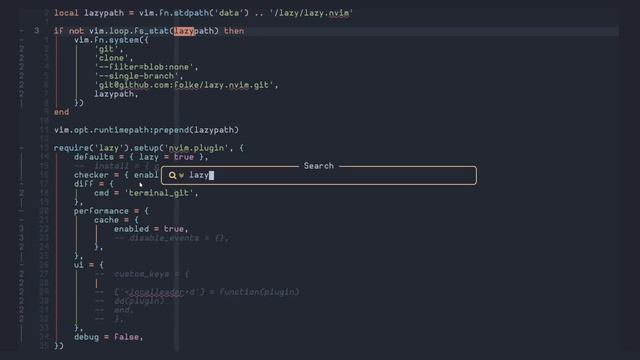640x360 pixels.
Task: Click the 'then' keyword on current line
Action: pyautogui.click(x=234, y=31)
